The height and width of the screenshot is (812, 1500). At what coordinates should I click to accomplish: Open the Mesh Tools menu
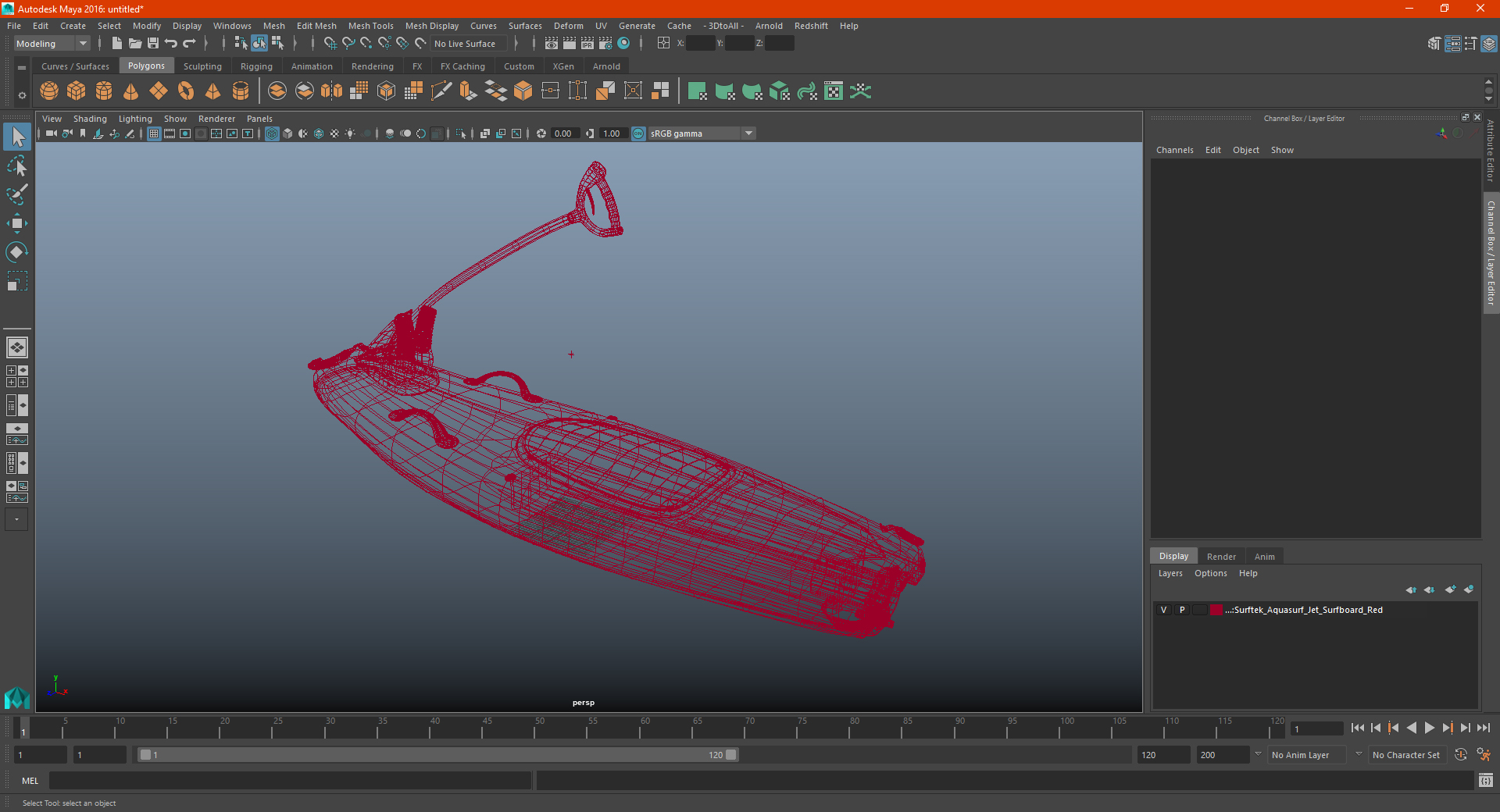(x=371, y=26)
